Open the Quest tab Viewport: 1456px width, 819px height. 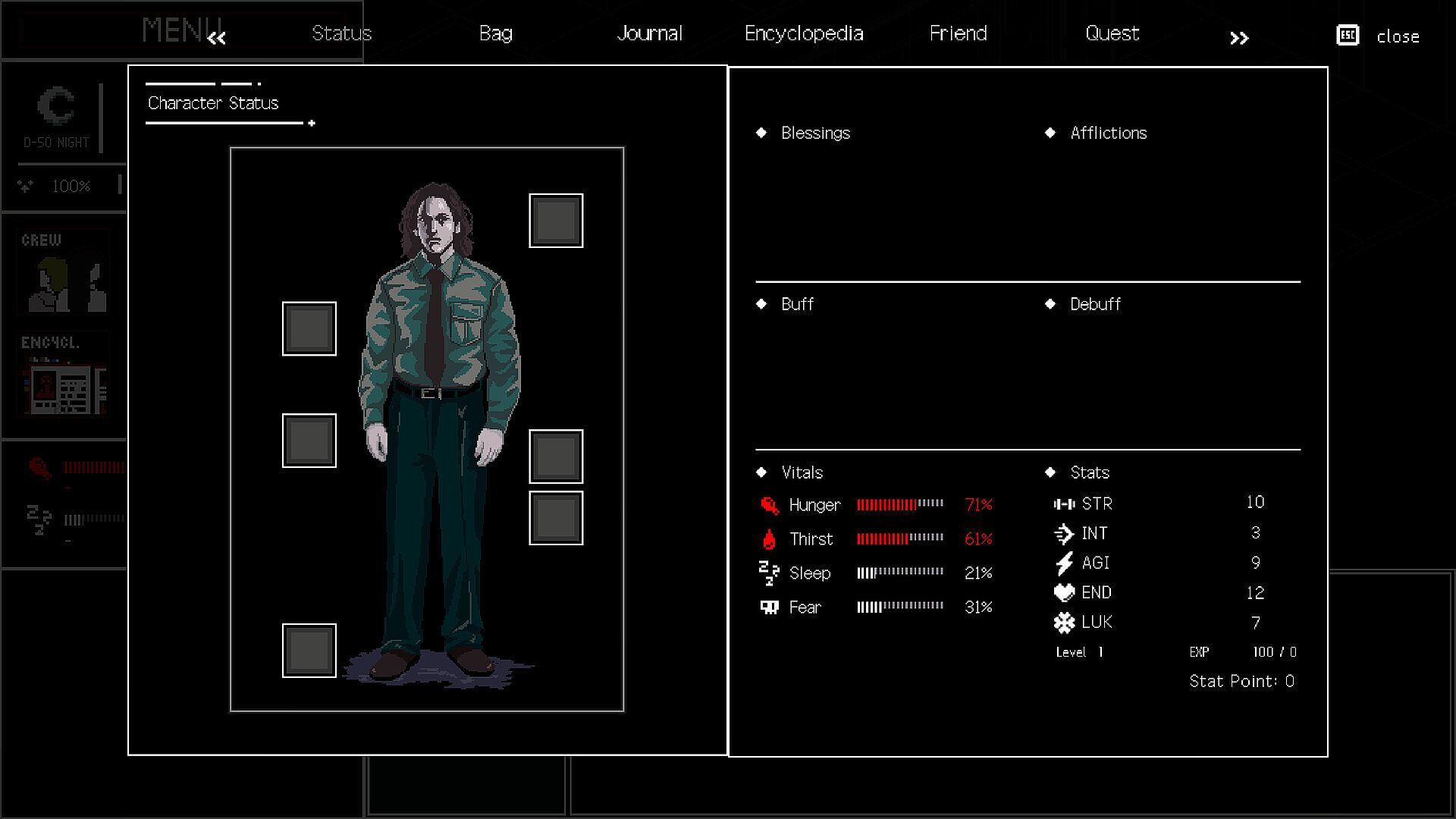[x=1112, y=33]
